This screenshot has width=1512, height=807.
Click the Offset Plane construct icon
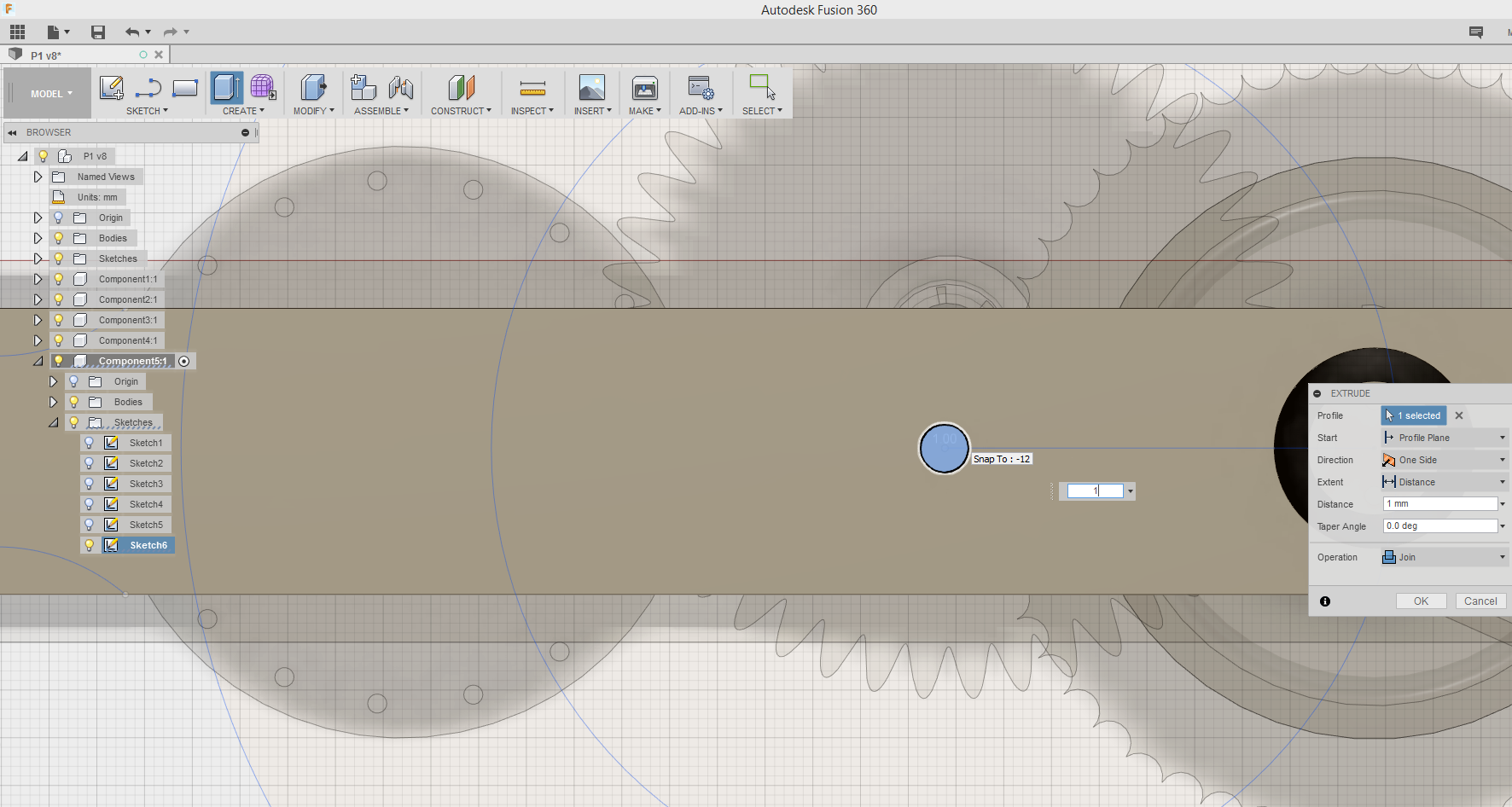point(461,87)
